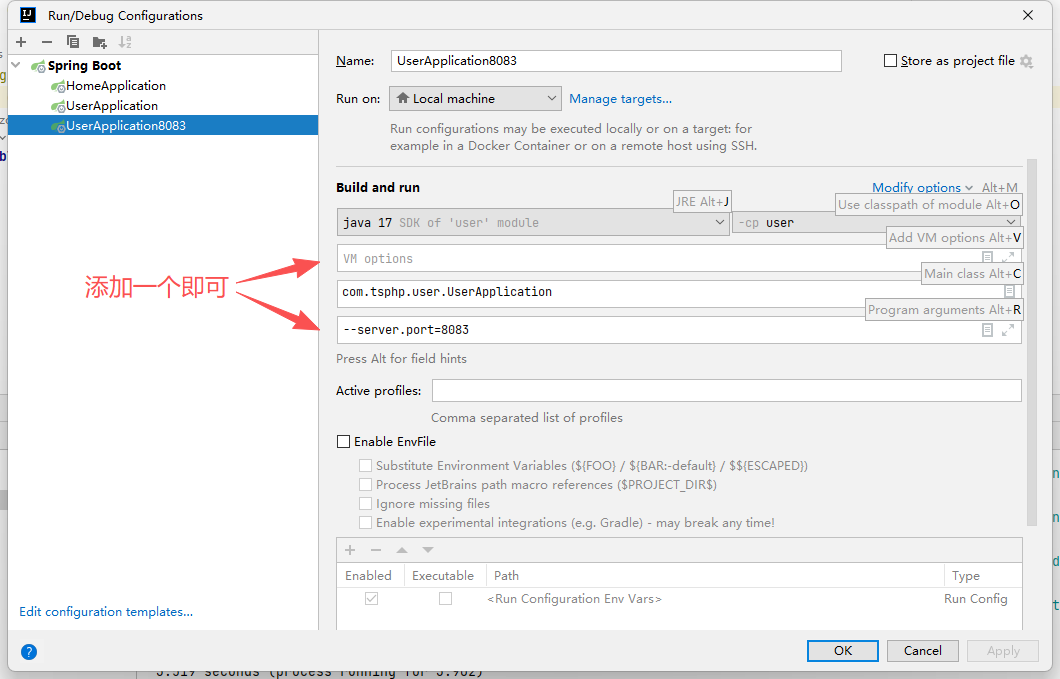Click the OK button

(x=842, y=650)
